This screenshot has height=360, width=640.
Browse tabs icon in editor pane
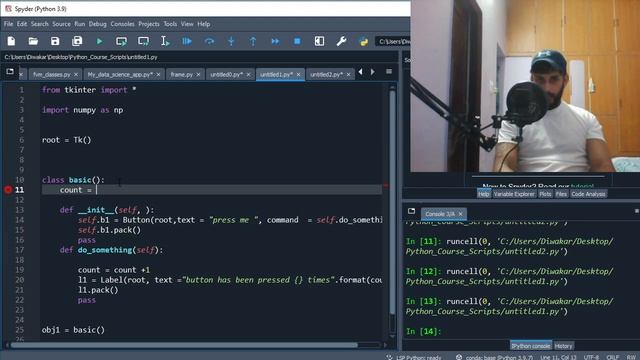(x=10, y=72)
